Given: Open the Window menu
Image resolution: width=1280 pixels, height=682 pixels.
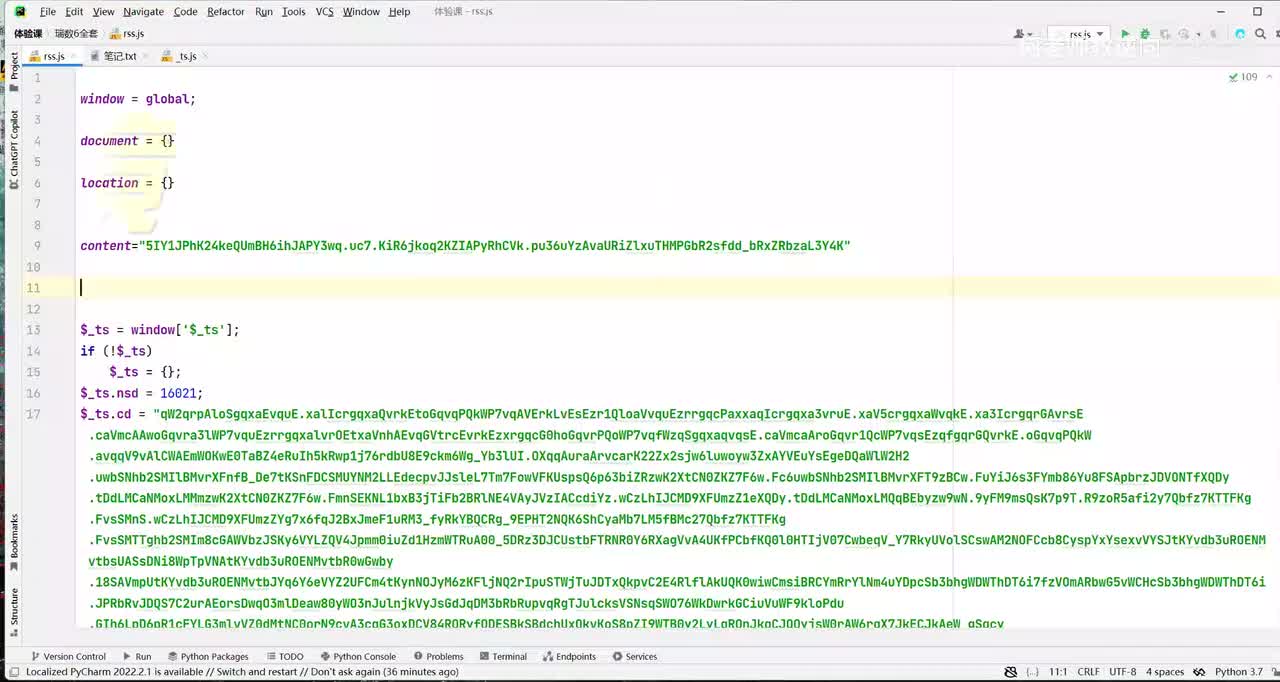Looking at the screenshot, I should point(361,12).
